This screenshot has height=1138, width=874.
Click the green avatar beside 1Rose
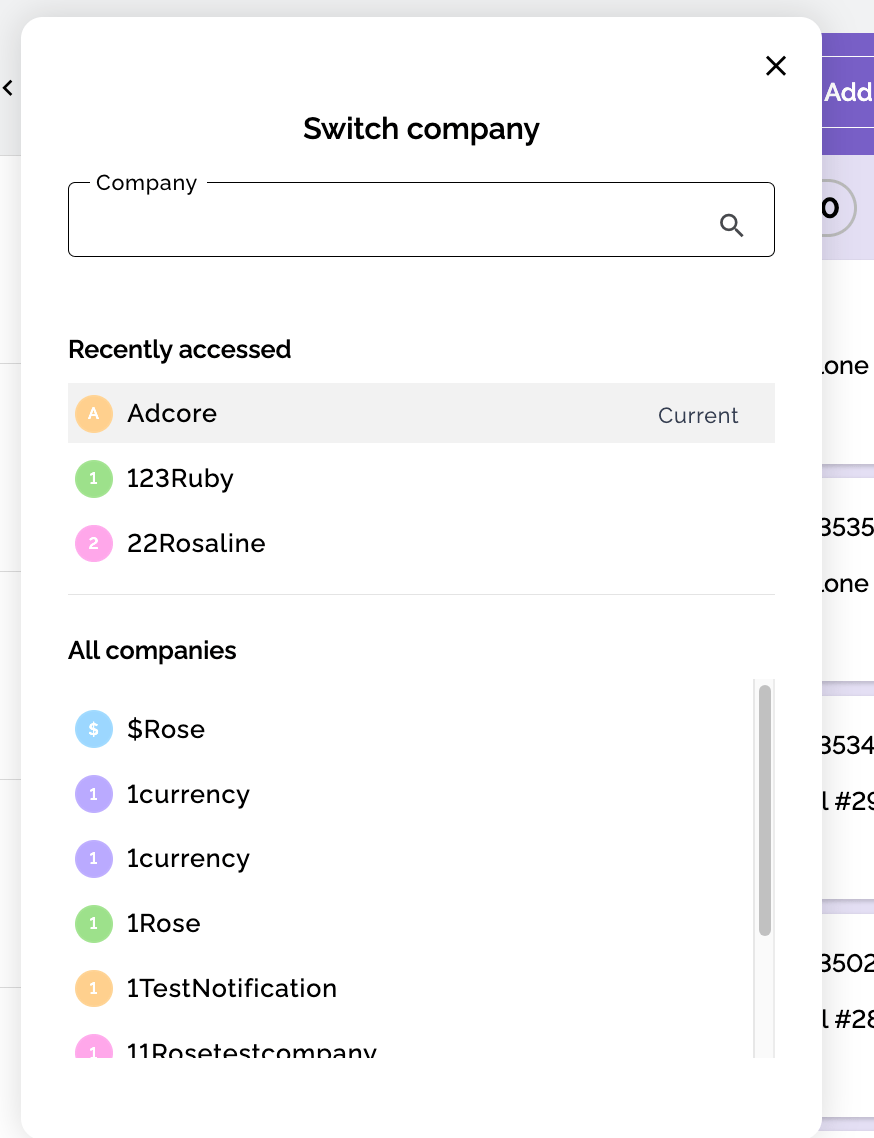click(x=94, y=923)
